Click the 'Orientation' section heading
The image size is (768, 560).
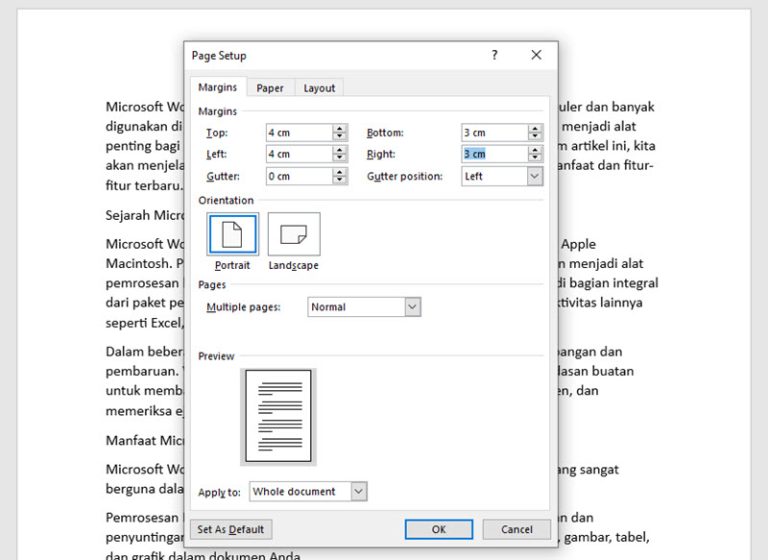226,200
